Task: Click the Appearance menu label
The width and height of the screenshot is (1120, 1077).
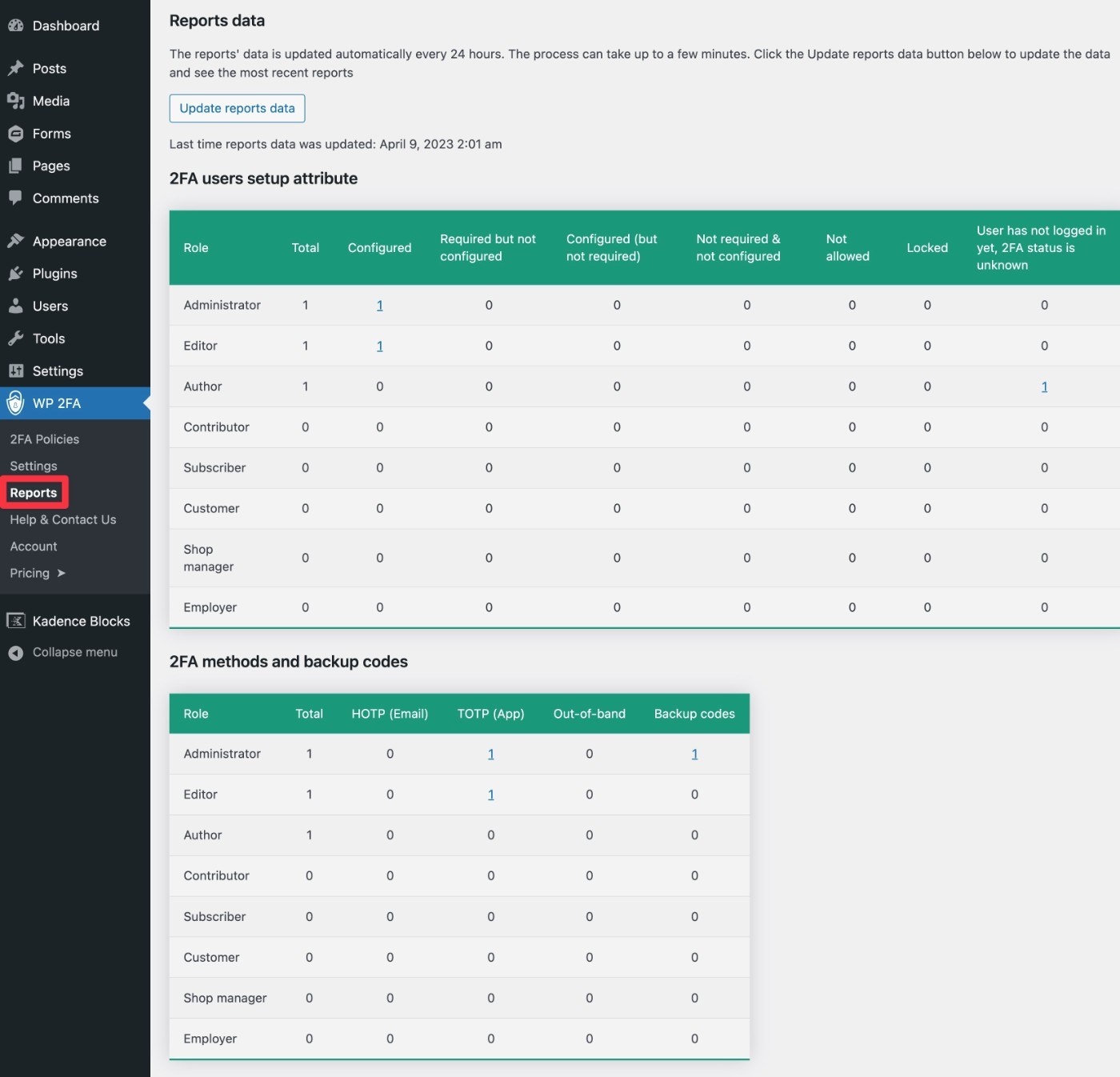Action: click(x=70, y=241)
